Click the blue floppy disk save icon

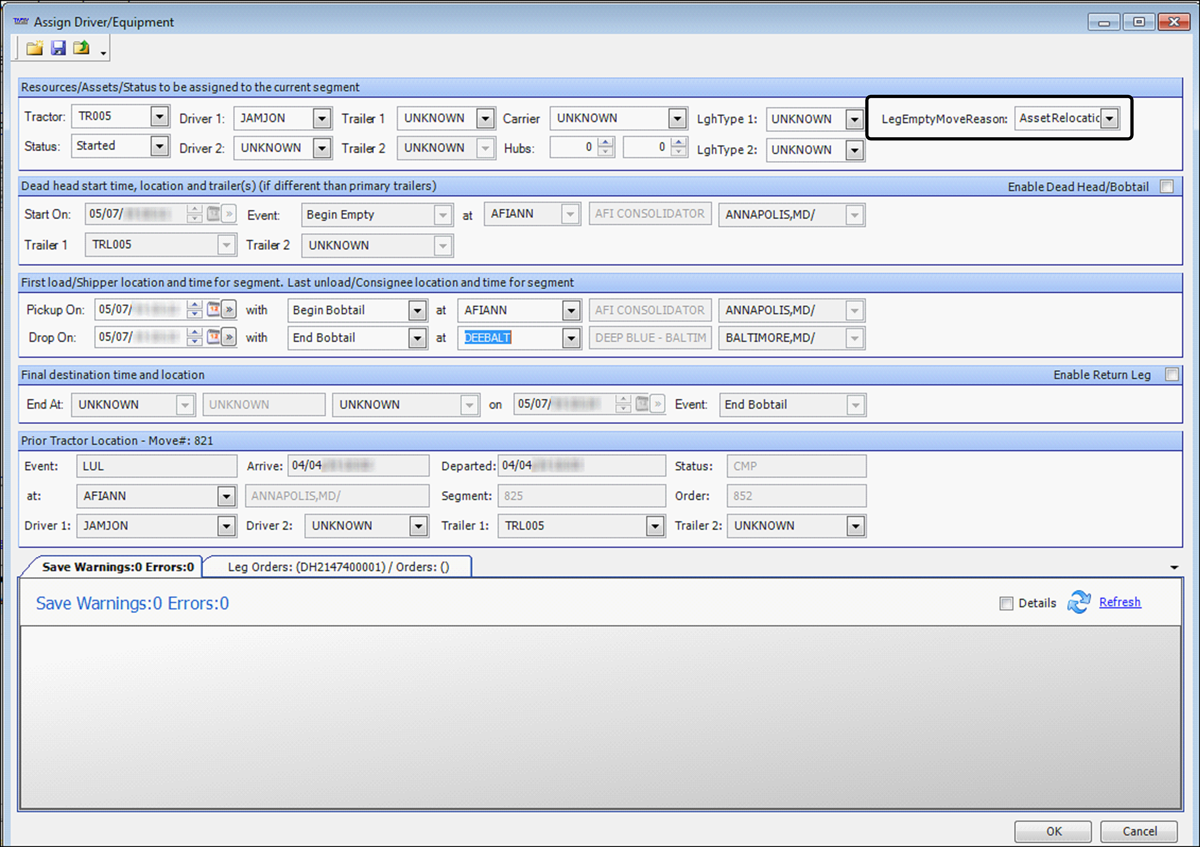coord(58,48)
